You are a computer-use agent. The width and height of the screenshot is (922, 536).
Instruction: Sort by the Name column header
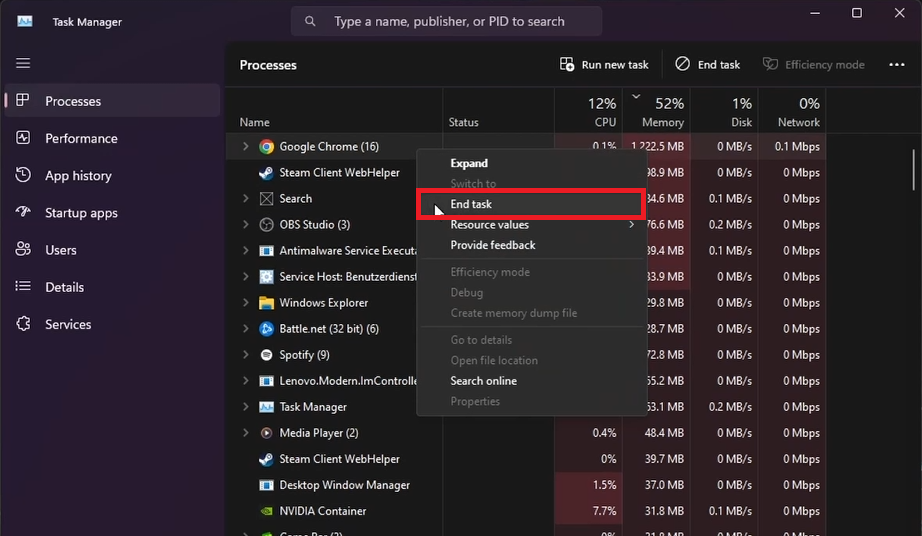(x=334, y=111)
